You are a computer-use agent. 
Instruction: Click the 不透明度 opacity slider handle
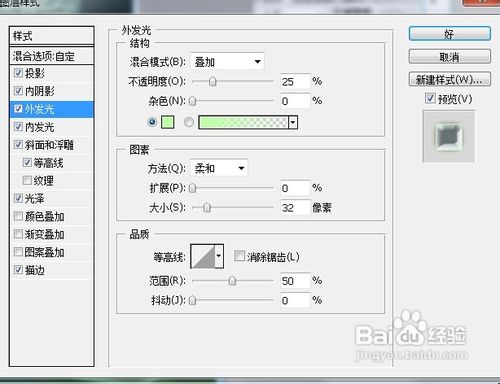(x=213, y=81)
